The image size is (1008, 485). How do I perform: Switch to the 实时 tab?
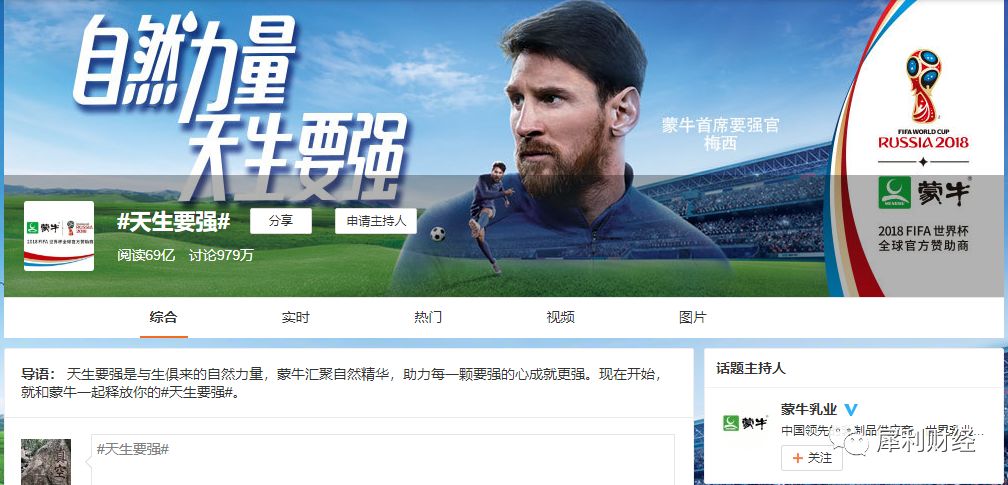click(x=296, y=317)
